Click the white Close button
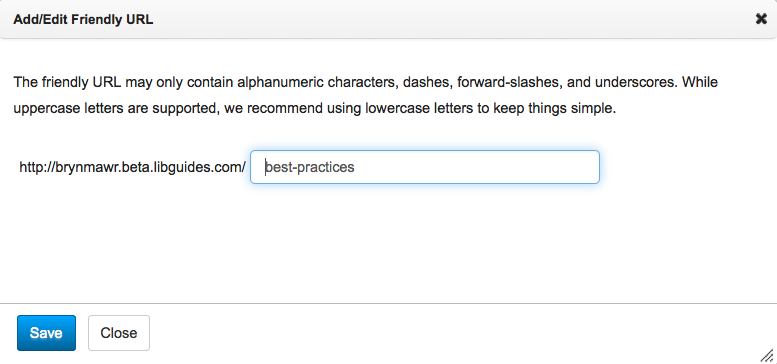 coord(119,333)
